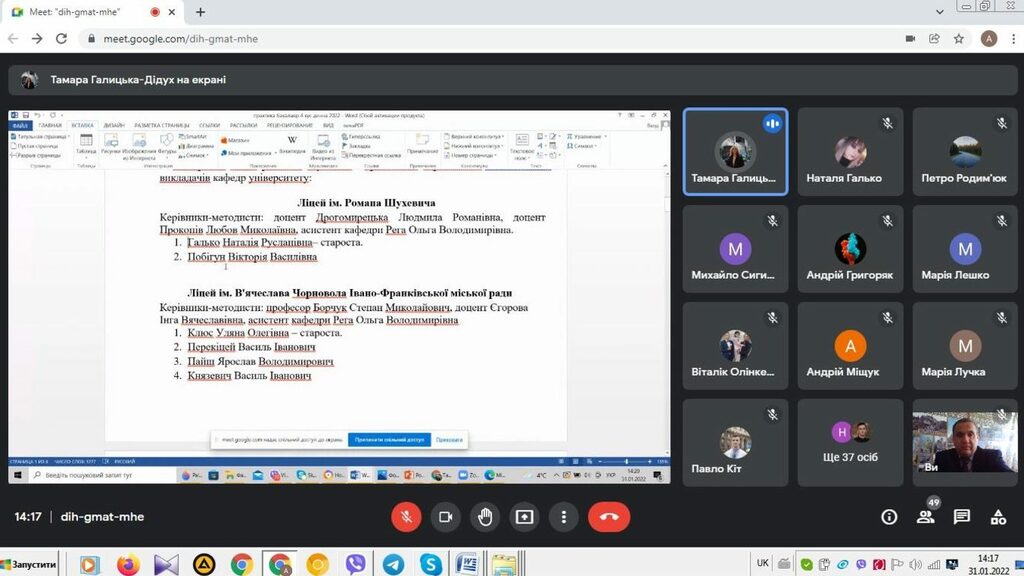Show the participants list with 49 people

[926, 517]
